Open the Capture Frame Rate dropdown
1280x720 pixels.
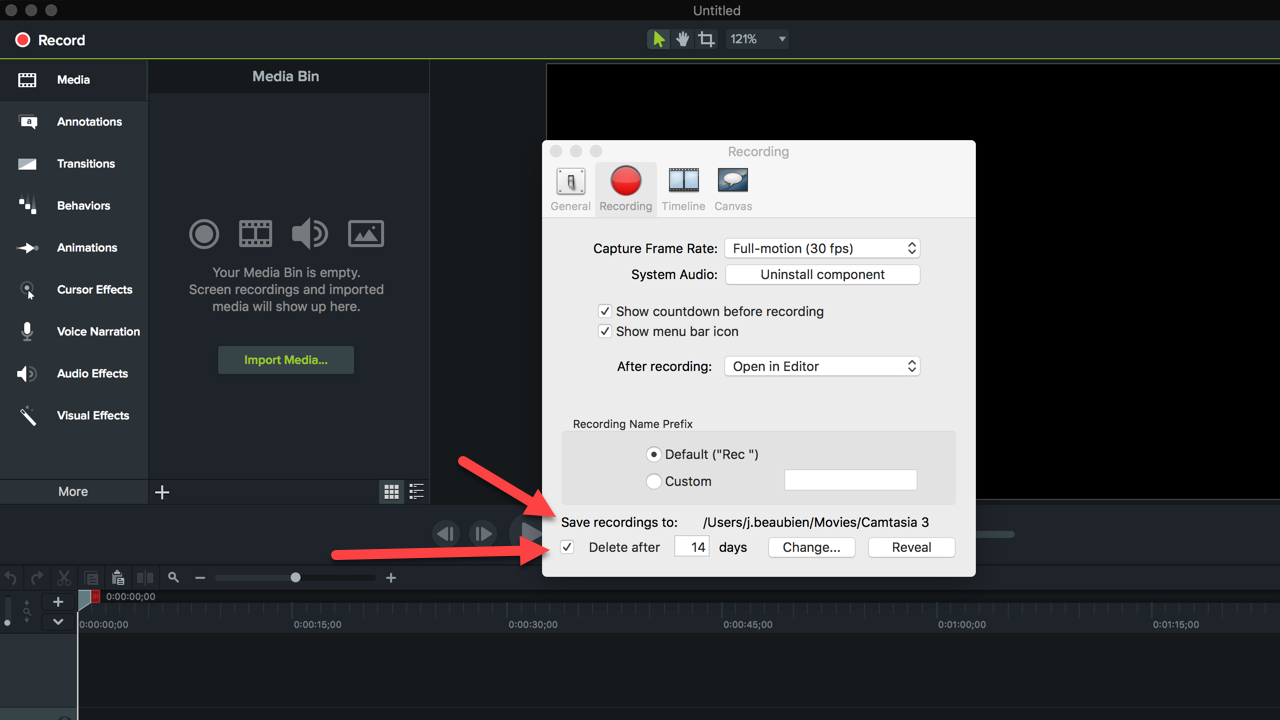[x=822, y=248]
